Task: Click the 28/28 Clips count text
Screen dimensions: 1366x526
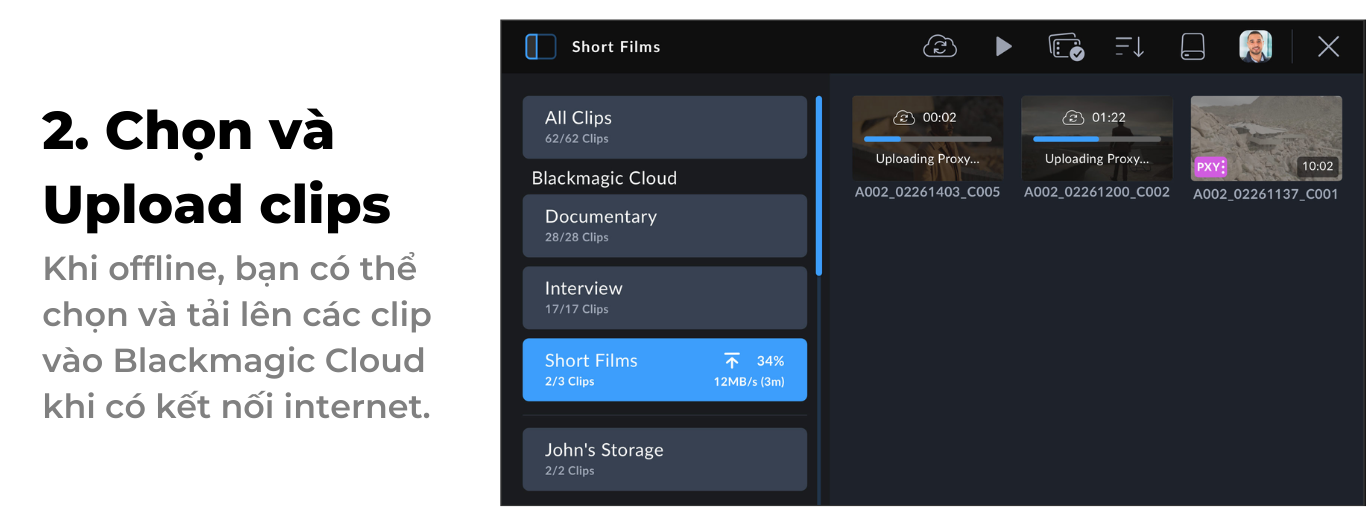Action: 577,238
